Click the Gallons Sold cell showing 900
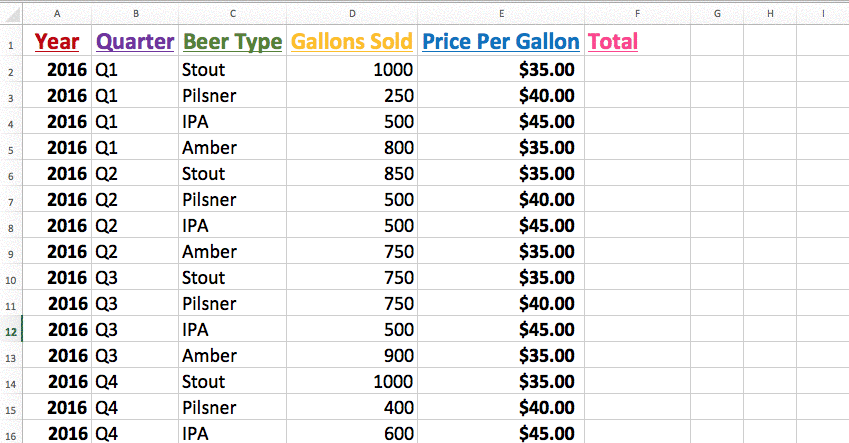Screen dimensions: 849x443 [352, 356]
